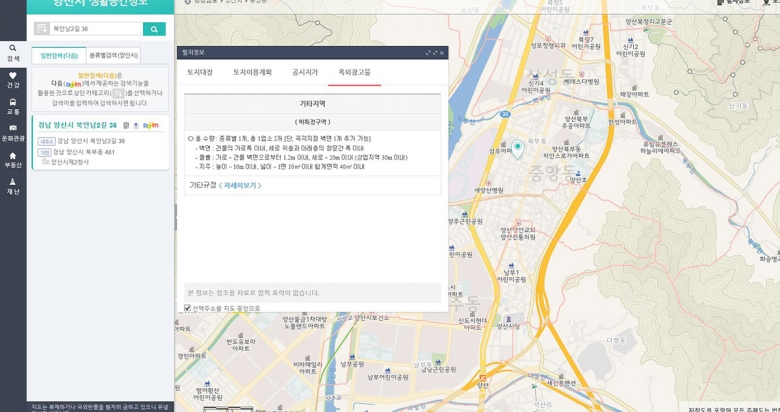Click the 본 정보는 참조용 자료 notice bar
This screenshot has height=412, width=780.
(312, 293)
